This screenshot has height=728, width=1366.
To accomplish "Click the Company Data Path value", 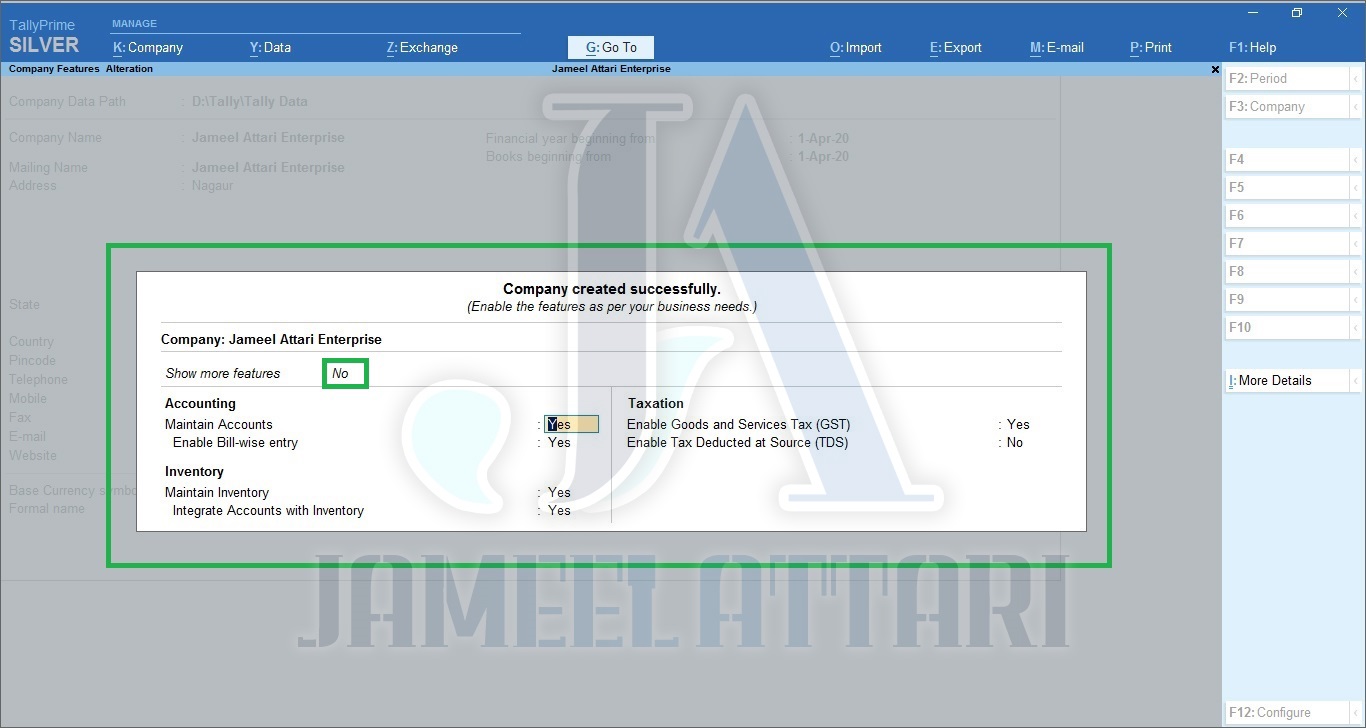I will click(x=250, y=101).
